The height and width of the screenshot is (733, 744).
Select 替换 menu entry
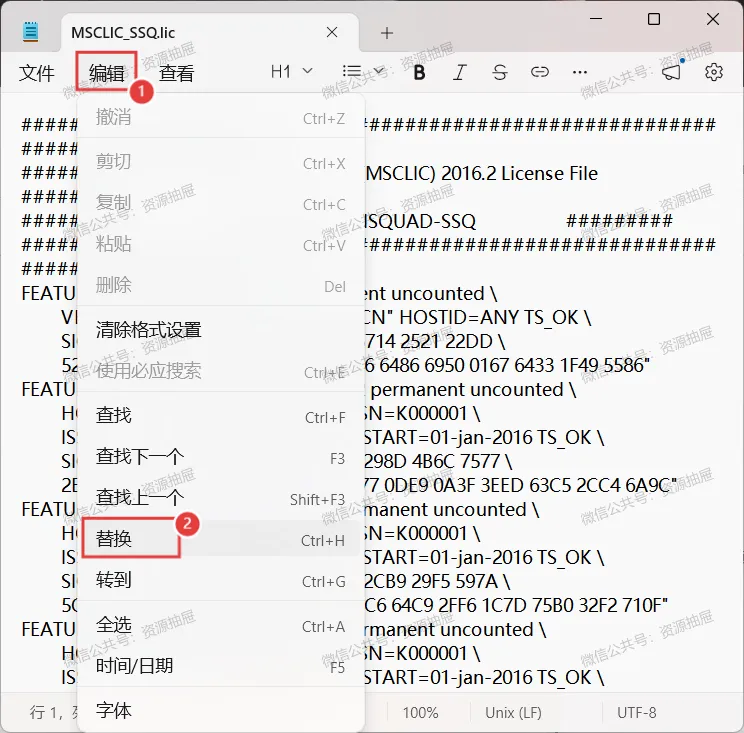point(221,539)
